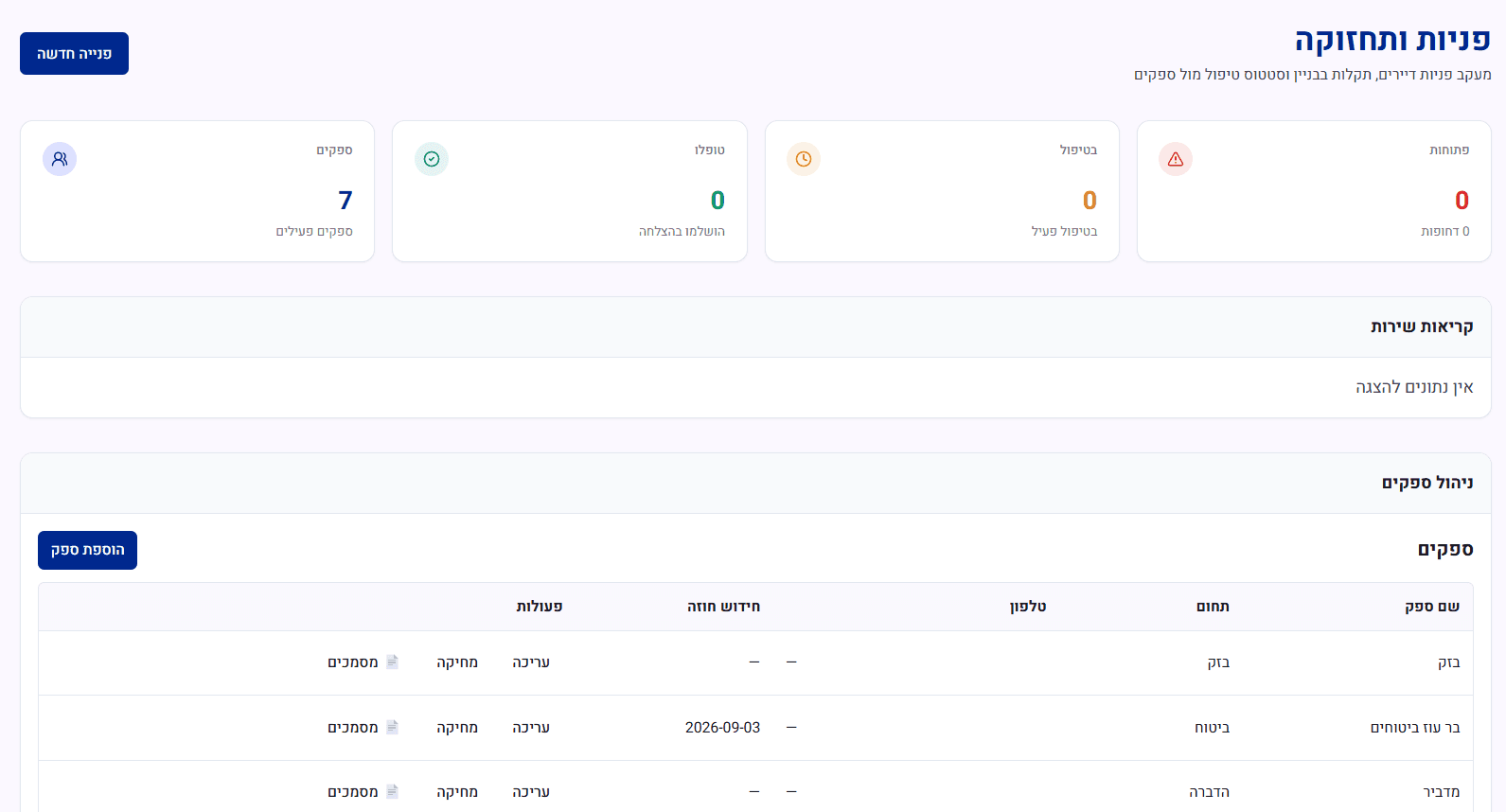Viewport: 1506px width, 812px height.
Task: Select the contract date 2026-09-03
Action: [722, 727]
